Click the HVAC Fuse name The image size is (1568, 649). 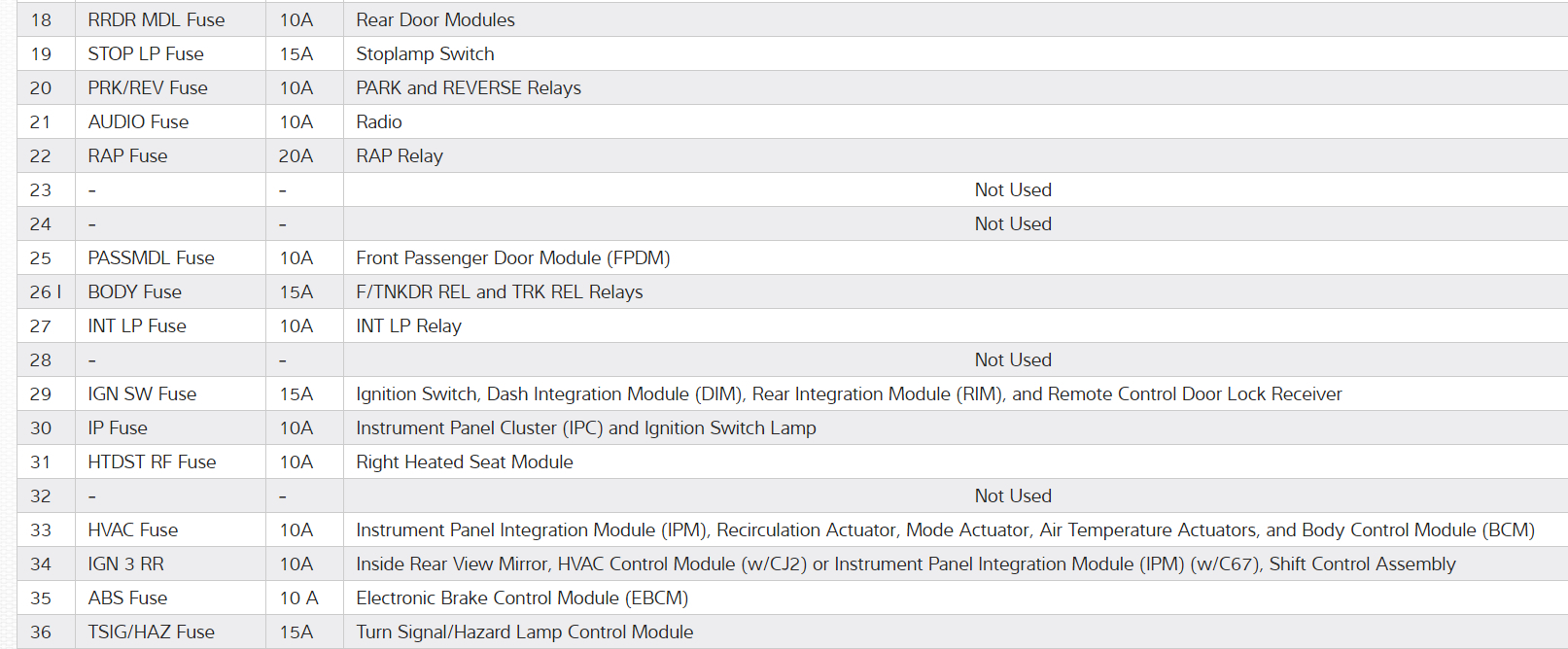point(133,529)
